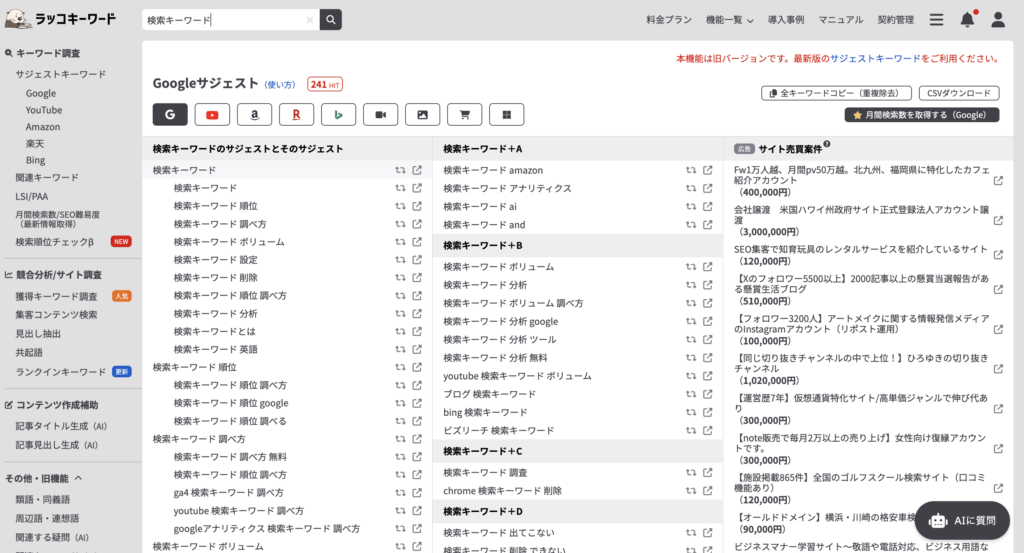1024x553 pixels.
Task: Choose 楽天 under サジェストキーワード sidebar
Action: [x=35, y=144]
